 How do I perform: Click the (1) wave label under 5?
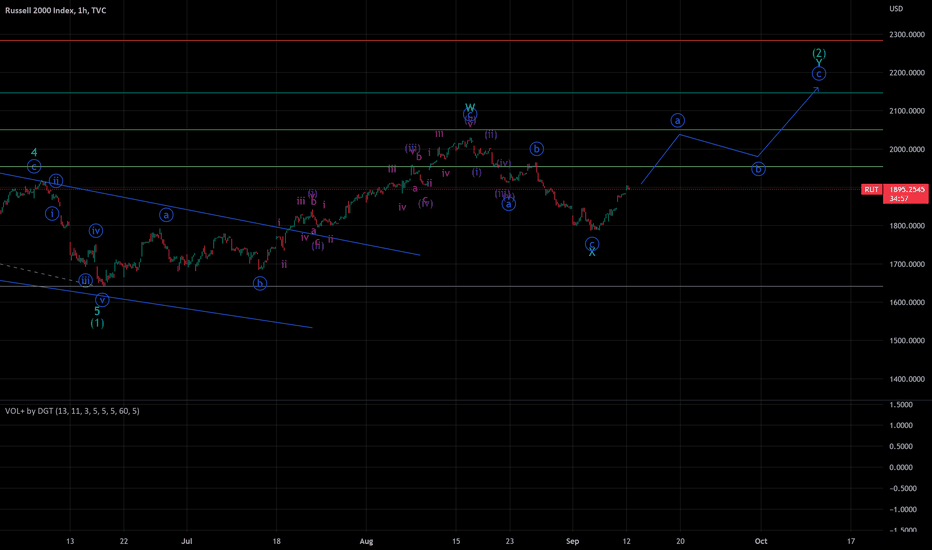(97, 323)
